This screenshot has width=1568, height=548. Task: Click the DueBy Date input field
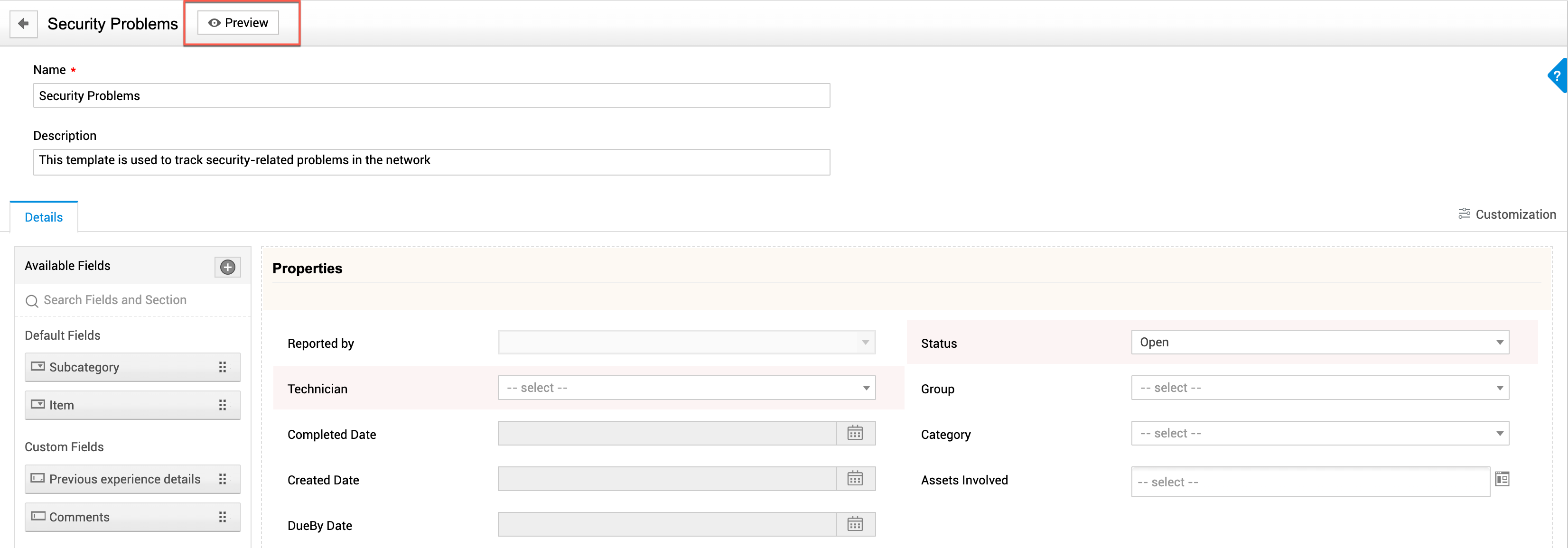click(x=667, y=525)
